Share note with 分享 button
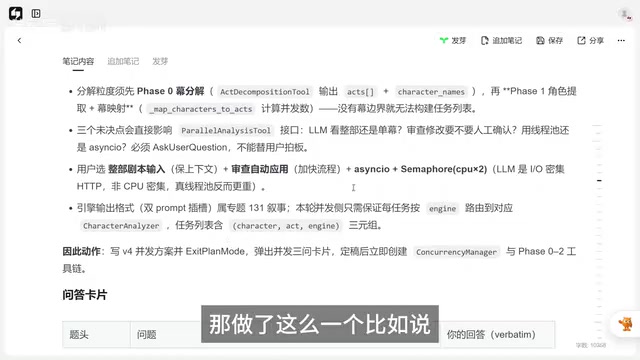The image size is (640, 360). (x=590, y=40)
